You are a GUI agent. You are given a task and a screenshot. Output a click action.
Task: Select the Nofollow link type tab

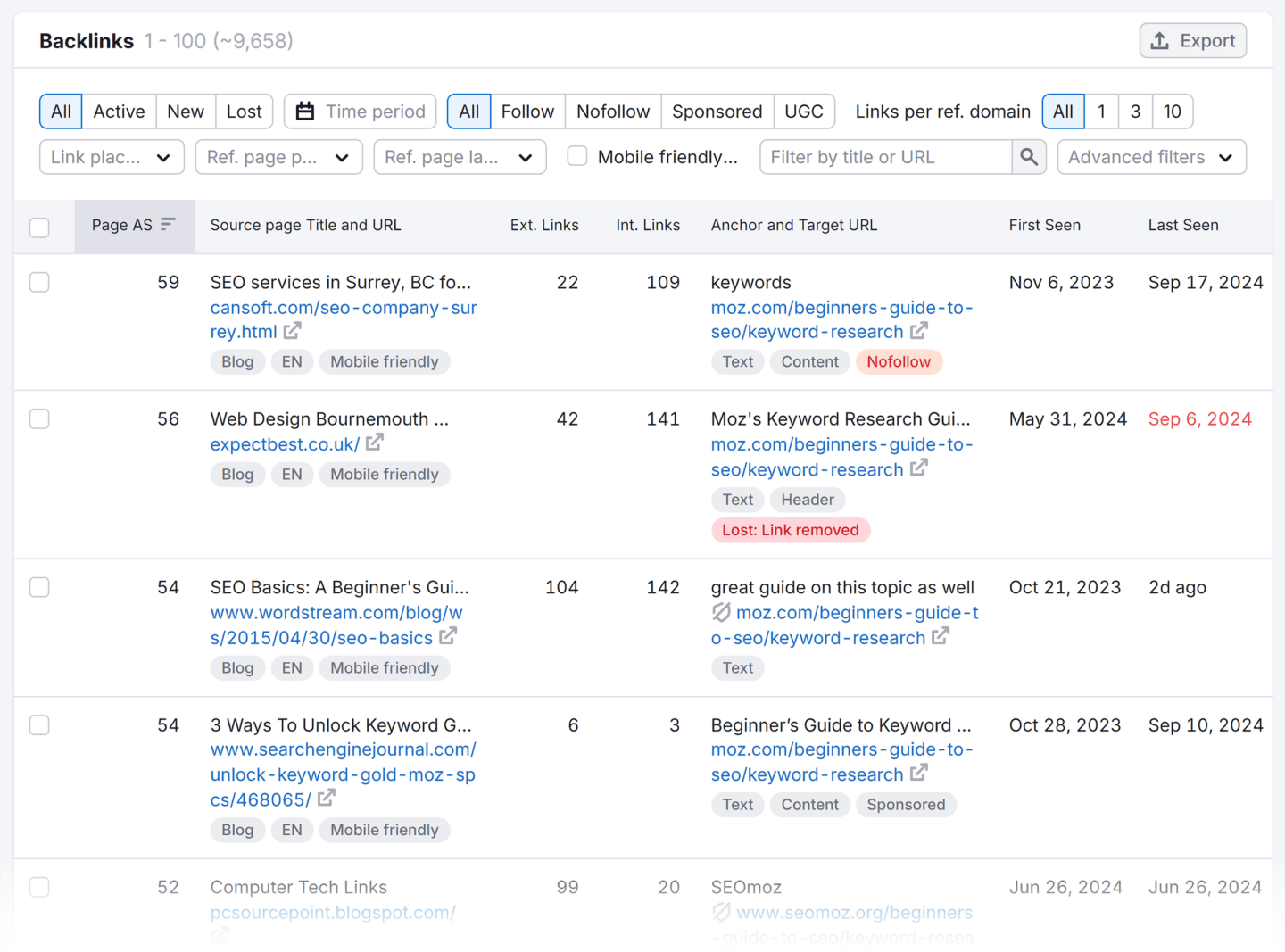pos(612,112)
